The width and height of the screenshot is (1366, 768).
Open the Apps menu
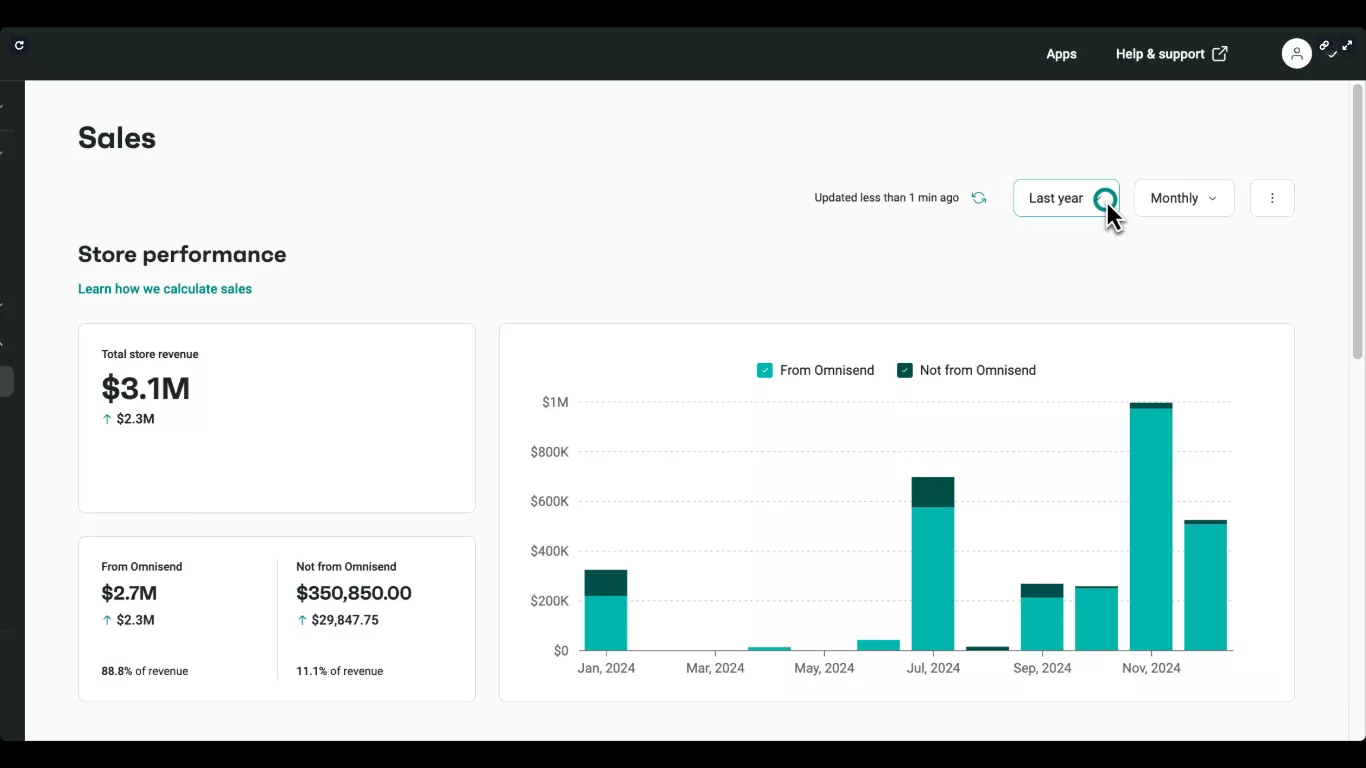click(1061, 54)
